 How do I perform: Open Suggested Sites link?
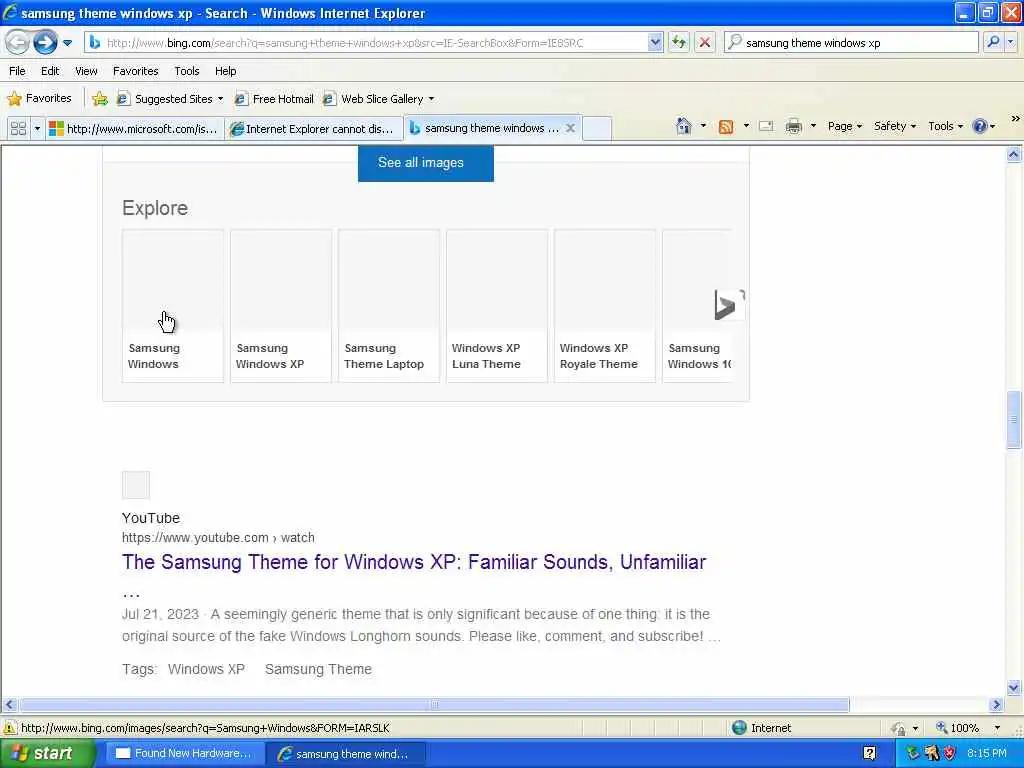[166, 99]
